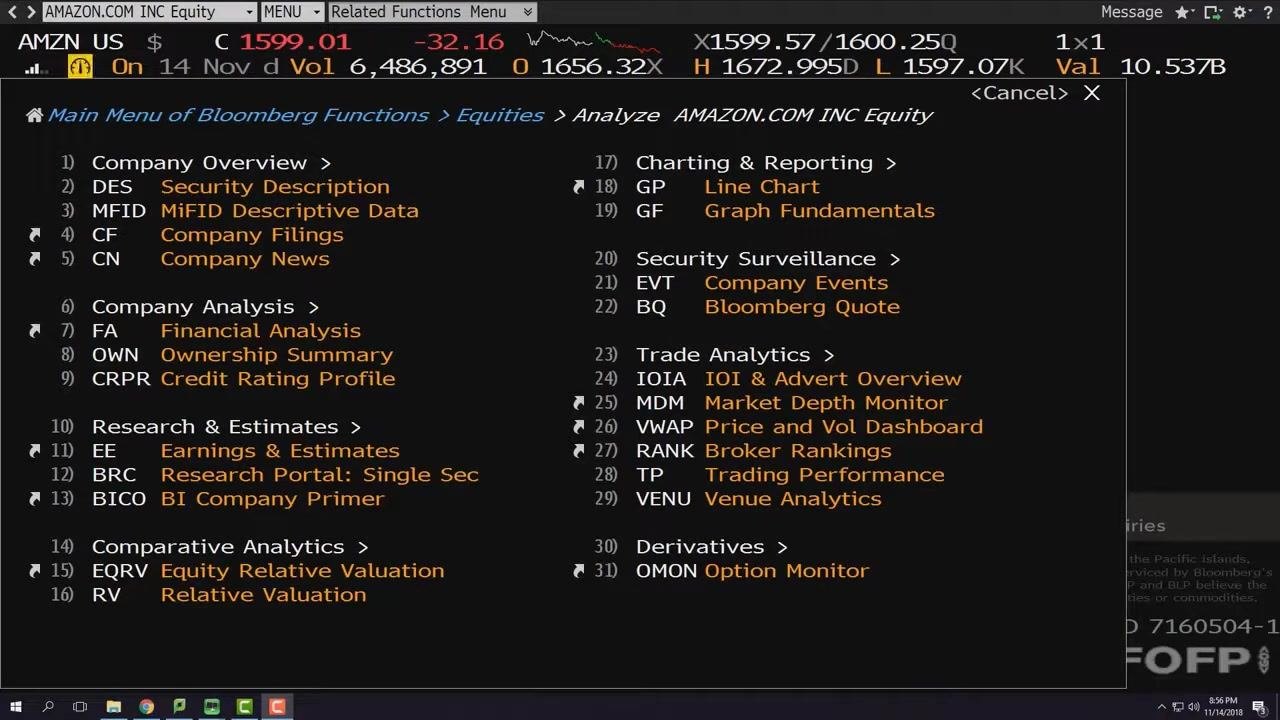Click the launch arrow beside OMON Option Monitor
Screen dimensions: 1280x720
point(579,571)
